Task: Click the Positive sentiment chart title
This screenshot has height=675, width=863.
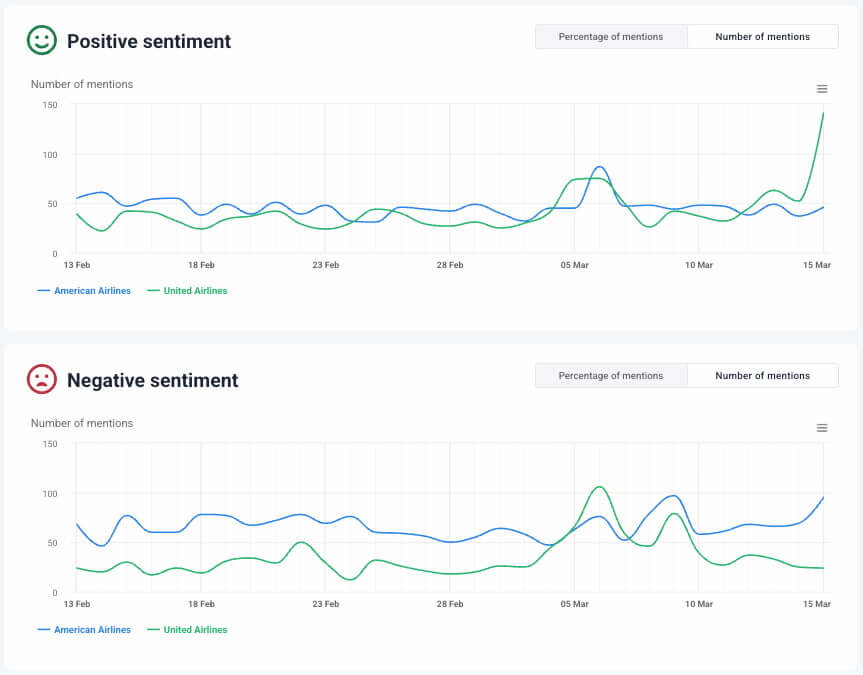Action: pos(148,42)
